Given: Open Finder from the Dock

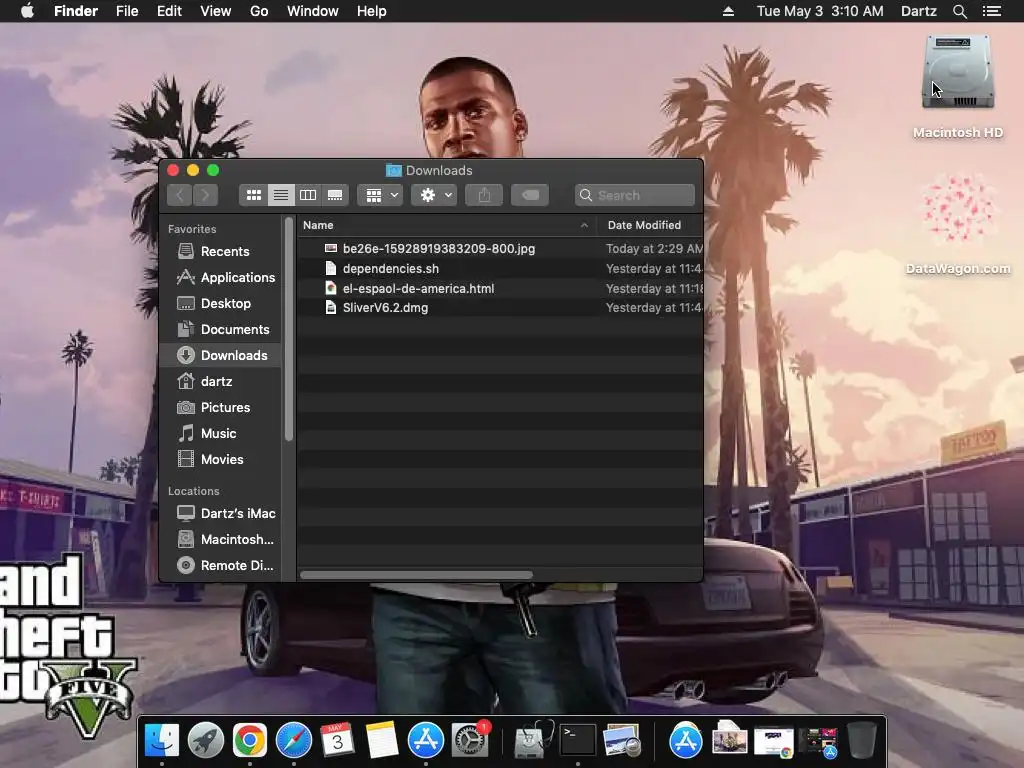Looking at the screenshot, I should tap(161, 741).
